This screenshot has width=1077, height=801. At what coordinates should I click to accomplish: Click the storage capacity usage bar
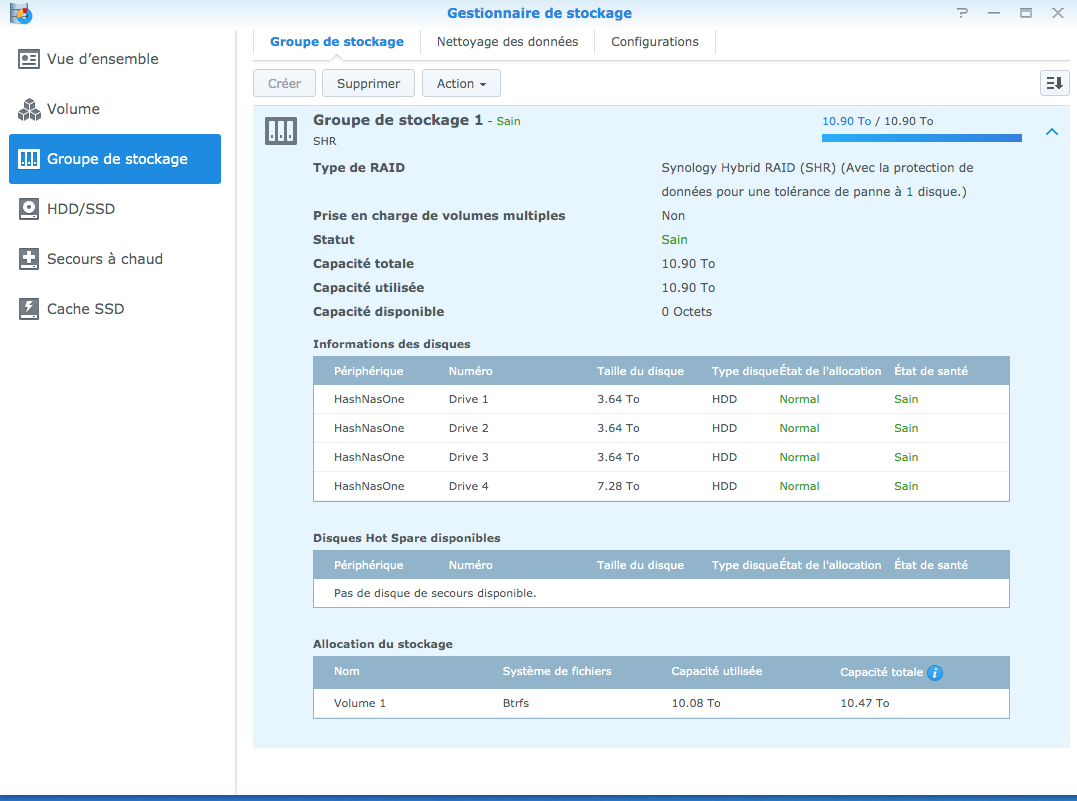[x=921, y=138]
